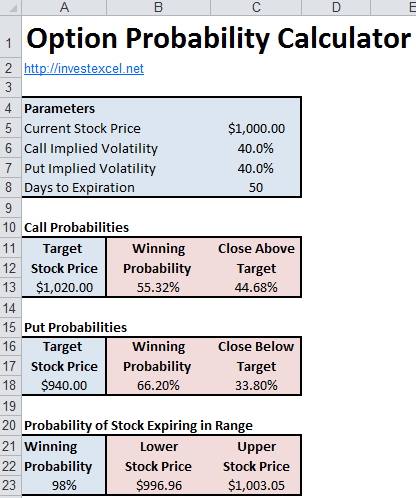This screenshot has width=416, height=498.
Task: Select row 13 header
Action: [11, 287]
